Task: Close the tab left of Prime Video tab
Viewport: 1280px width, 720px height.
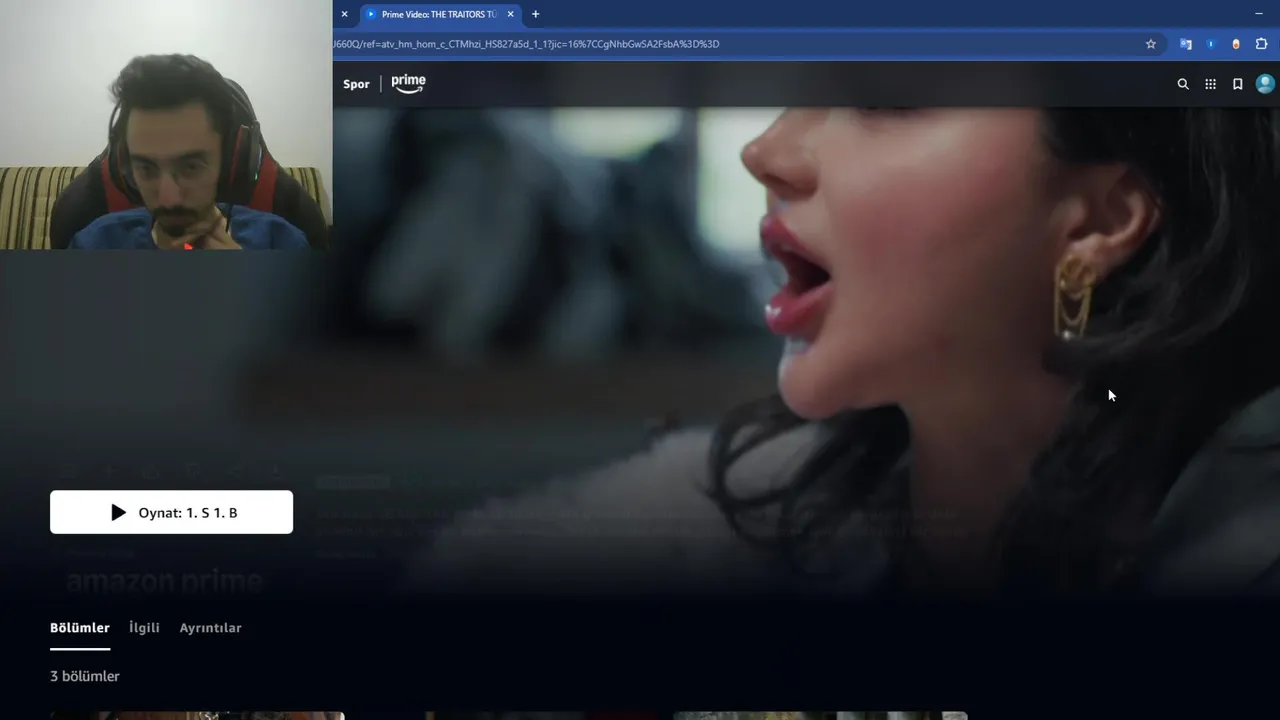Action: coord(344,14)
